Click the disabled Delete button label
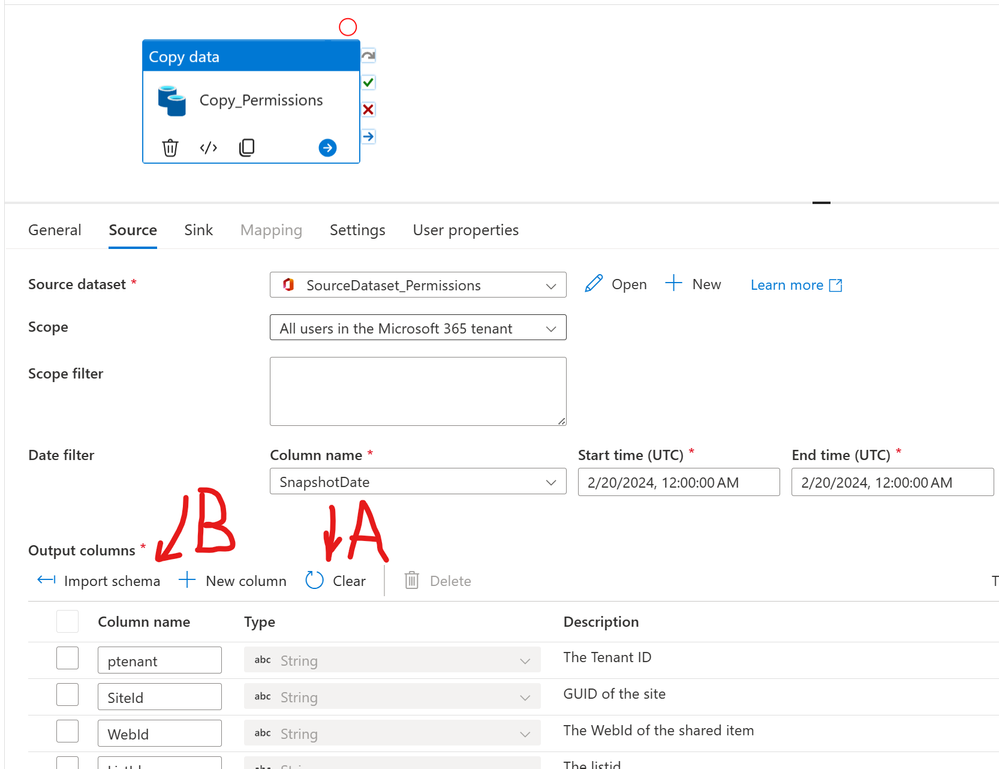 [450, 581]
